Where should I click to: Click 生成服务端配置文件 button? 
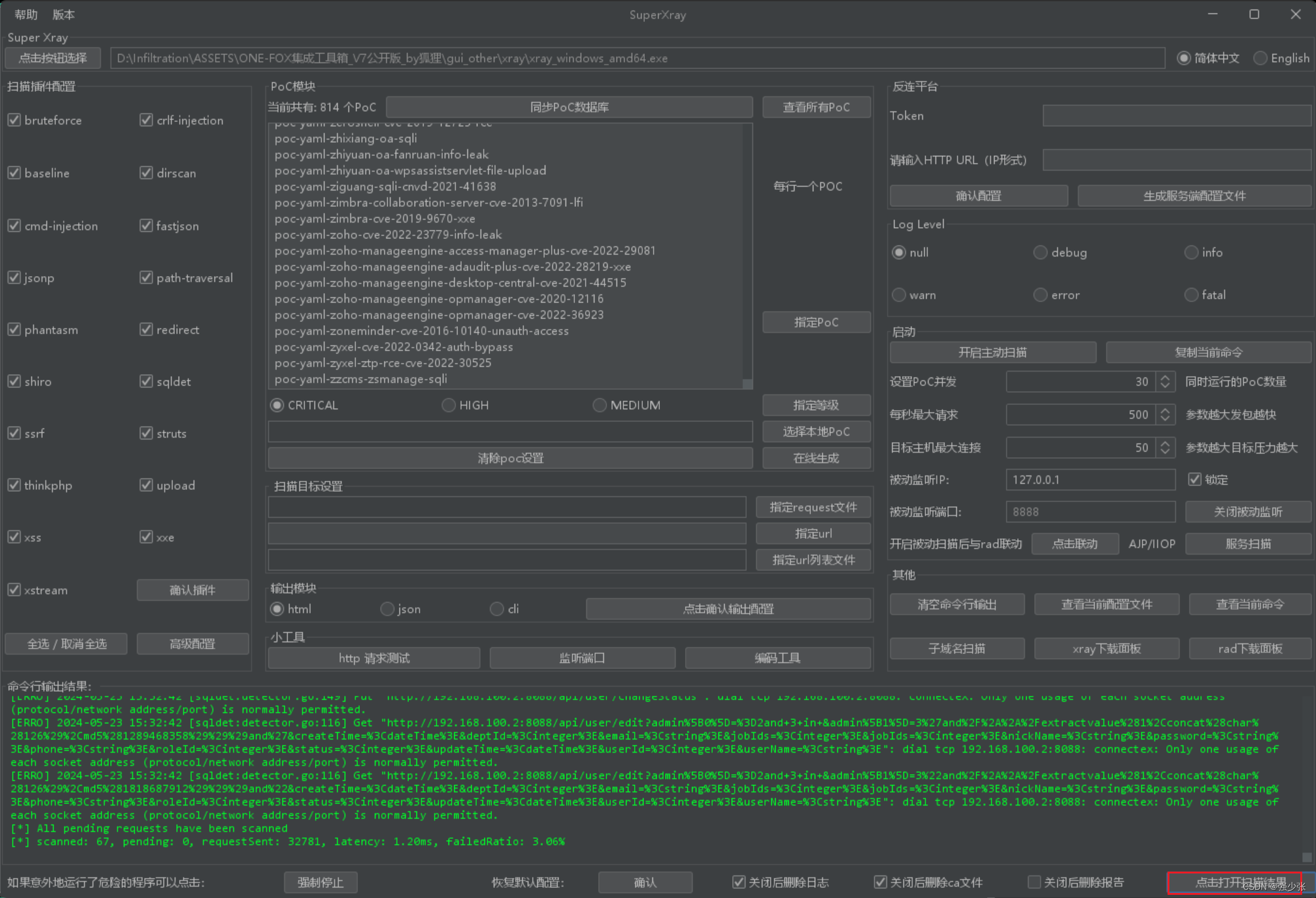point(1195,196)
